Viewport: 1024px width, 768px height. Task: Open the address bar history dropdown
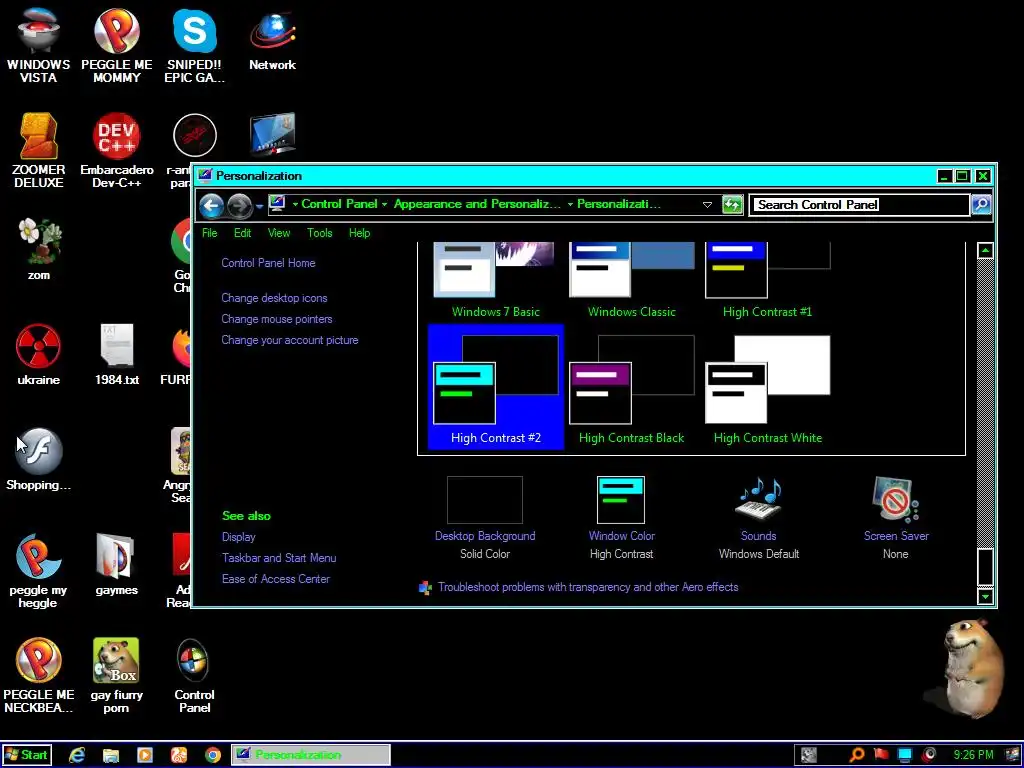pos(707,205)
